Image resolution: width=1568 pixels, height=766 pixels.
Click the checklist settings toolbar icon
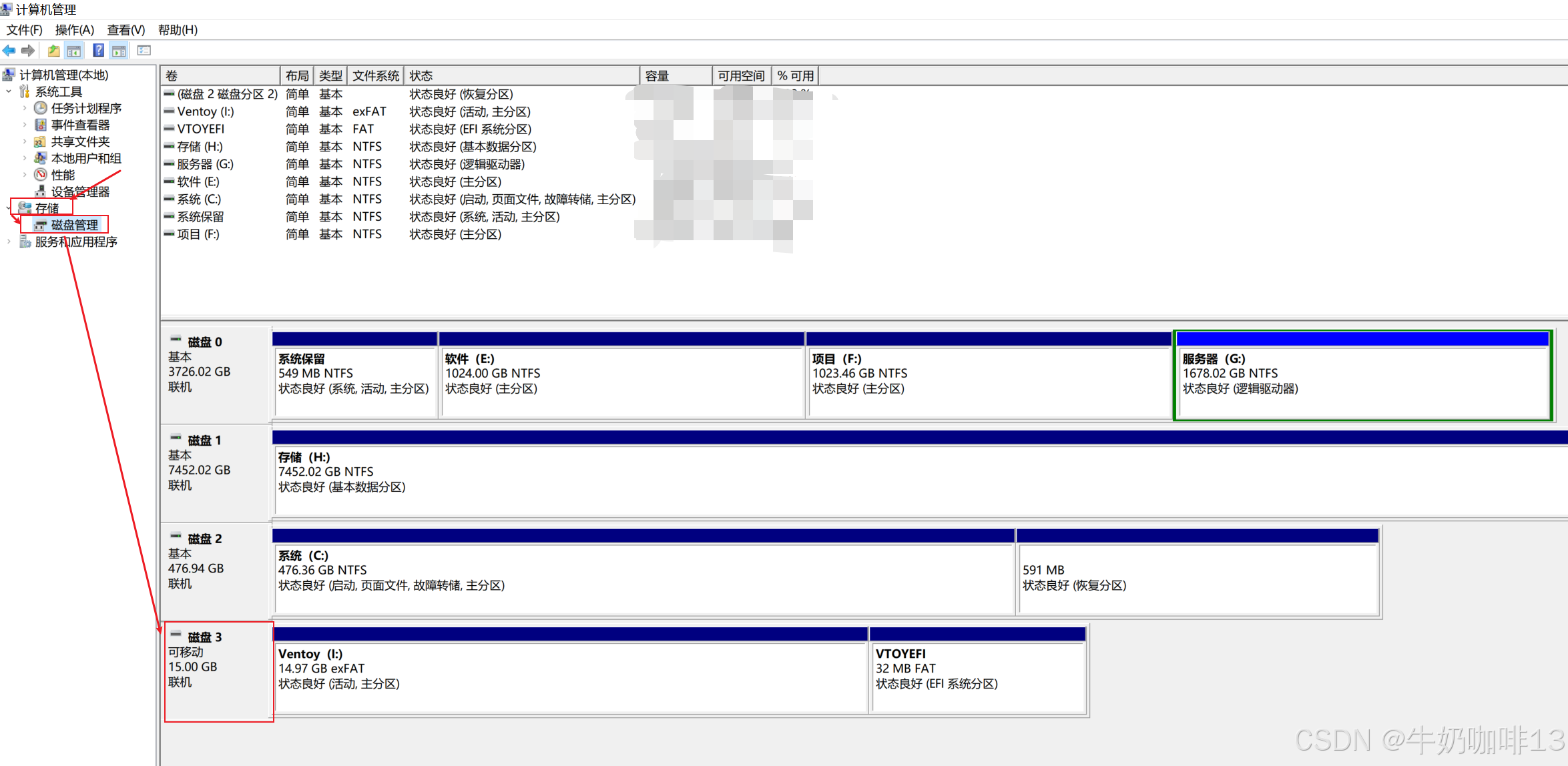(x=144, y=51)
